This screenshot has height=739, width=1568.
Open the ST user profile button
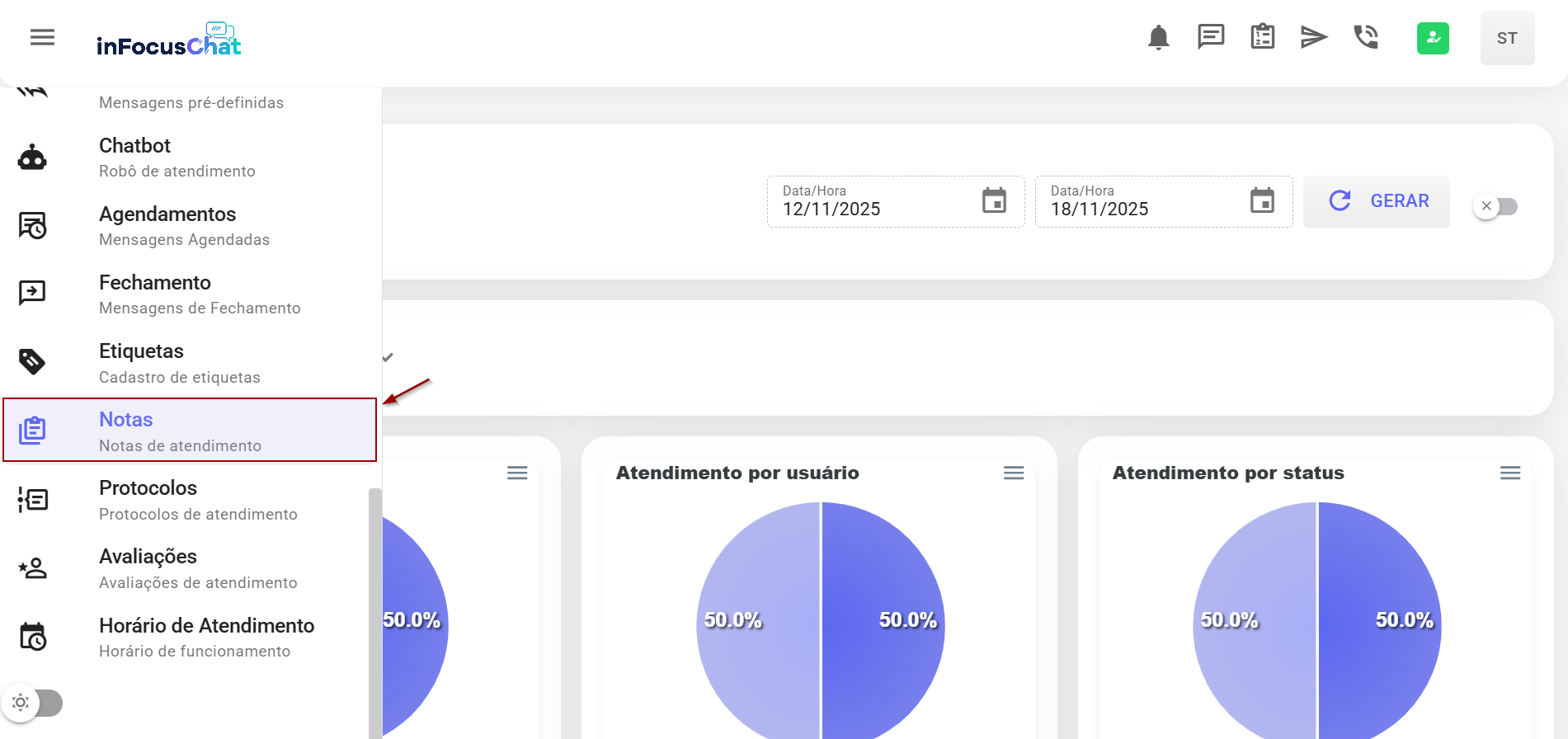pyautogui.click(x=1507, y=38)
